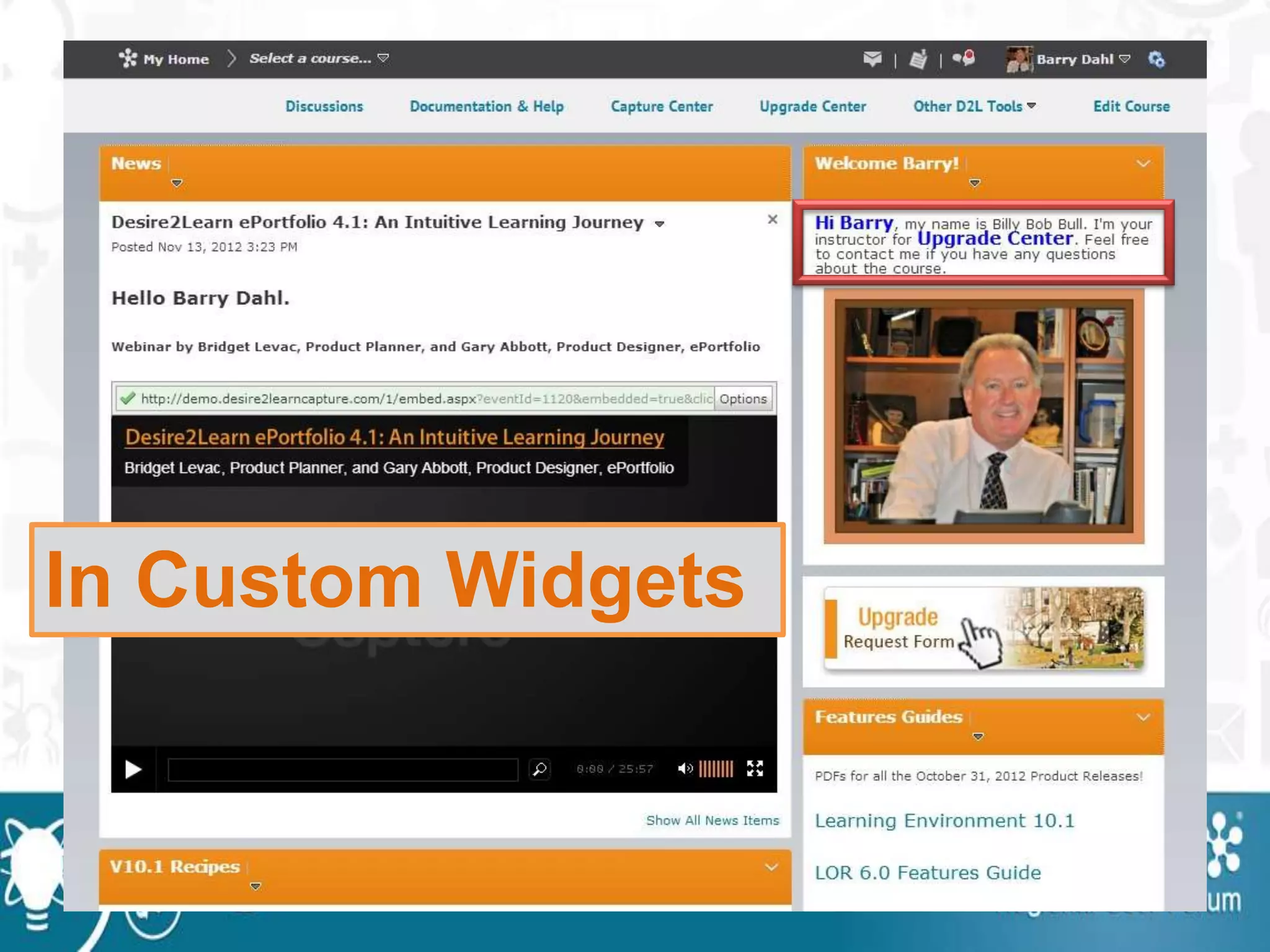Click the Options button by the URL
This screenshot has height=952, width=1270.
pyautogui.click(x=743, y=399)
